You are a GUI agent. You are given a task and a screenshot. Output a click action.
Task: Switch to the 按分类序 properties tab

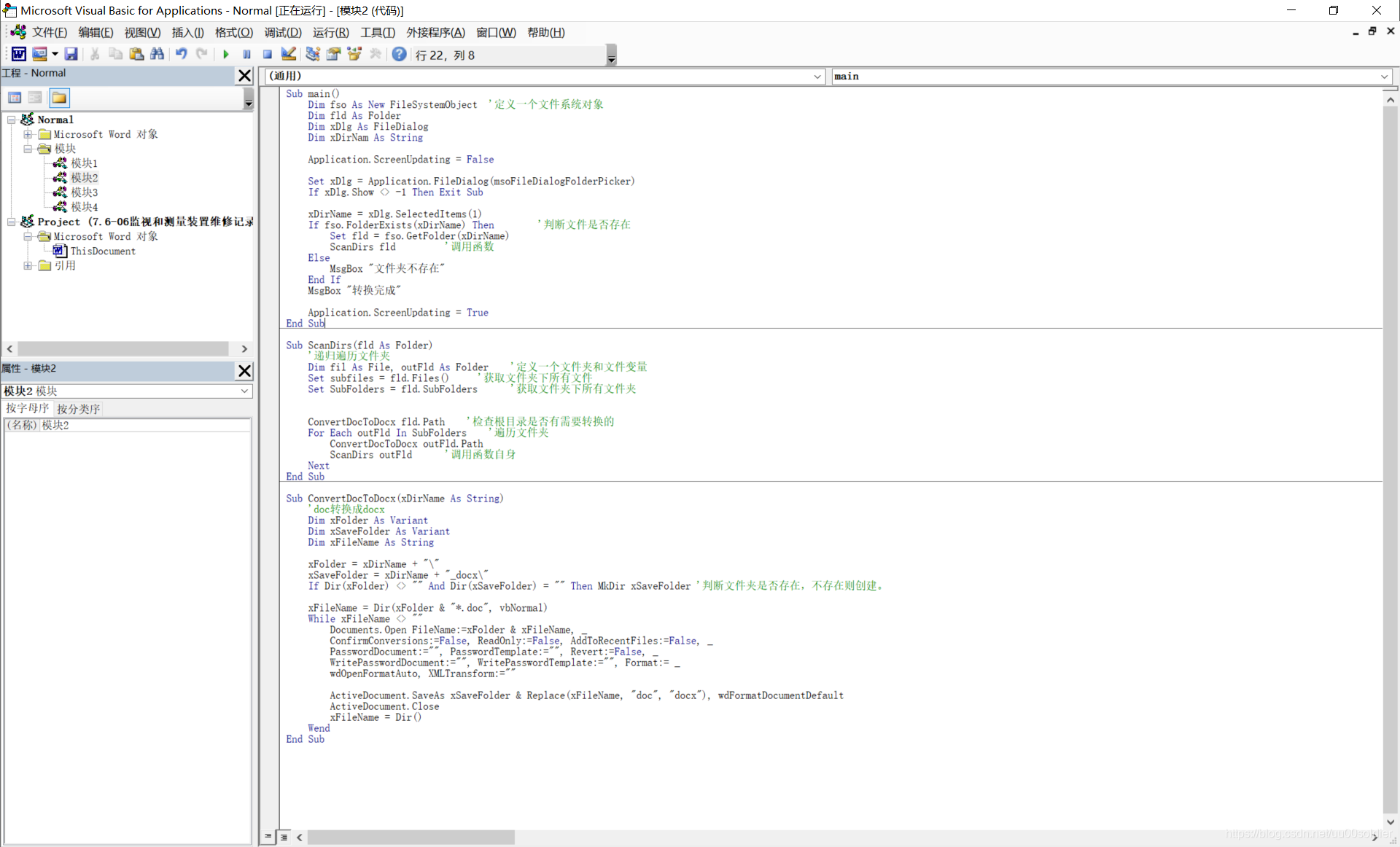click(78, 409)
